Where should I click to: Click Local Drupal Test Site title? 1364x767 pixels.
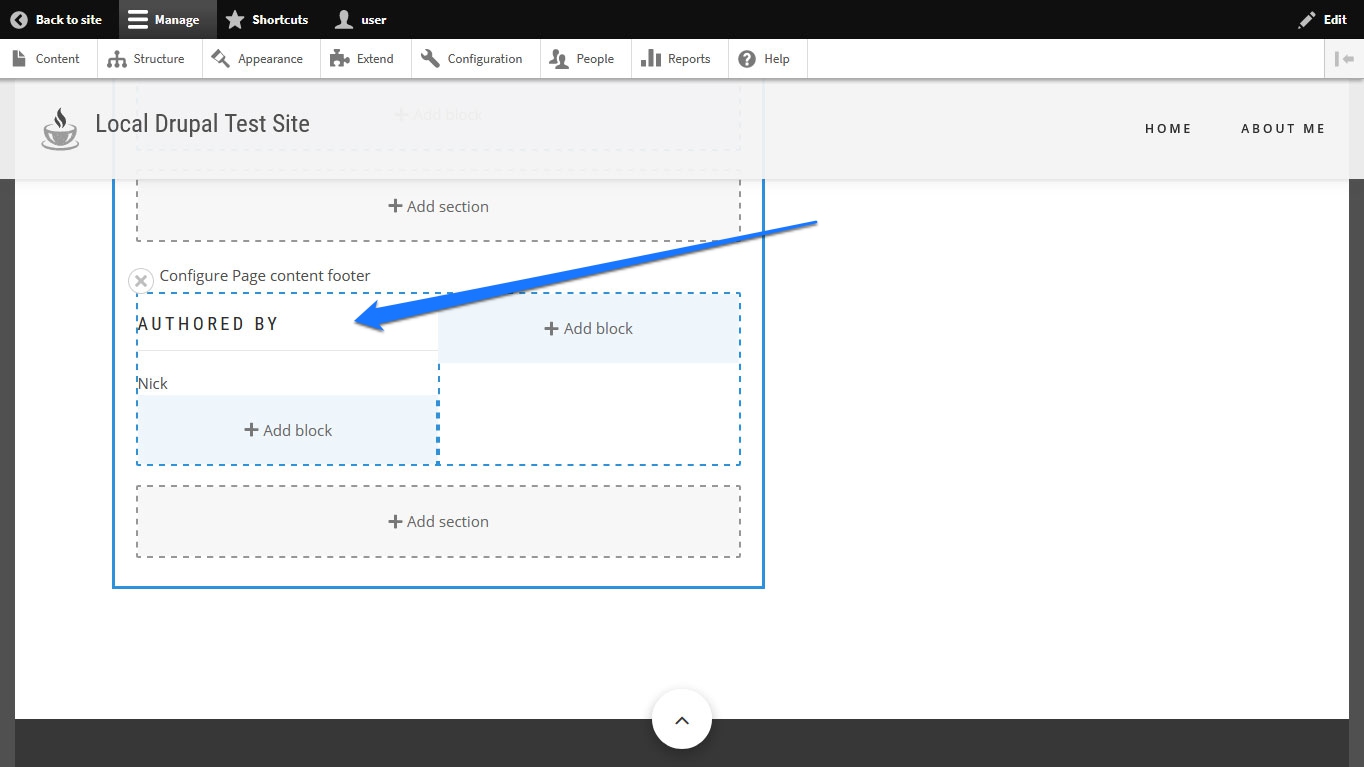(202, 124)
